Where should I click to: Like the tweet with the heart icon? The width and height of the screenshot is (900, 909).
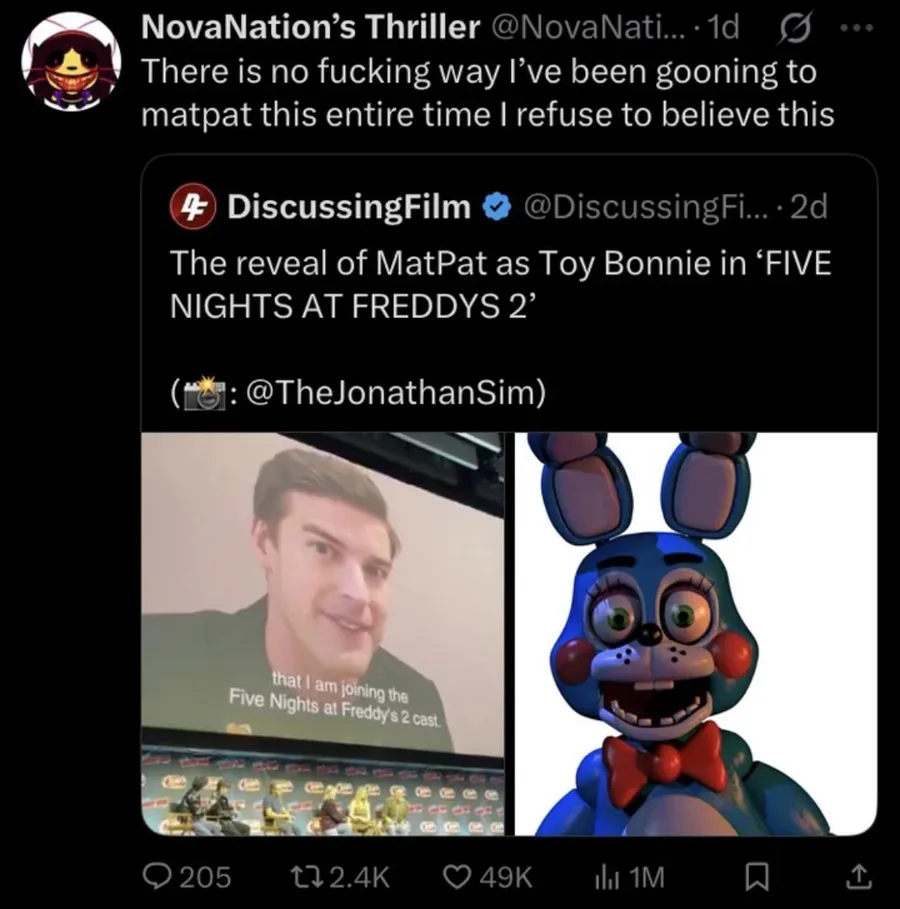(457, 877)
